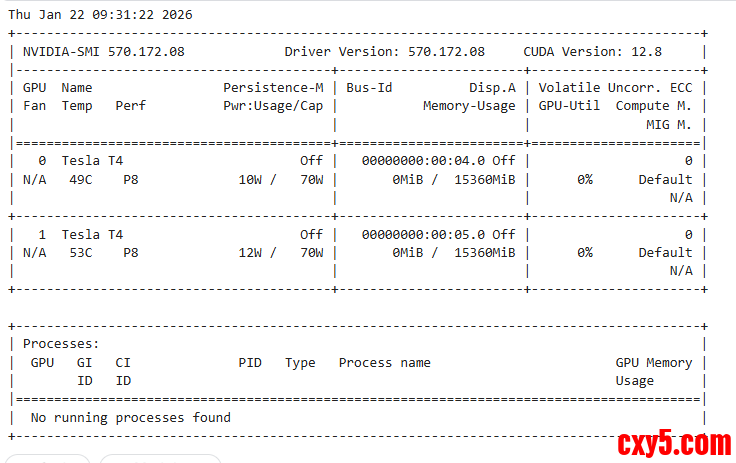The width and height of the screenshot is (736, 463).
Task: Click the GPU 0 Tesla T4 name
Action: click(92, 161)
